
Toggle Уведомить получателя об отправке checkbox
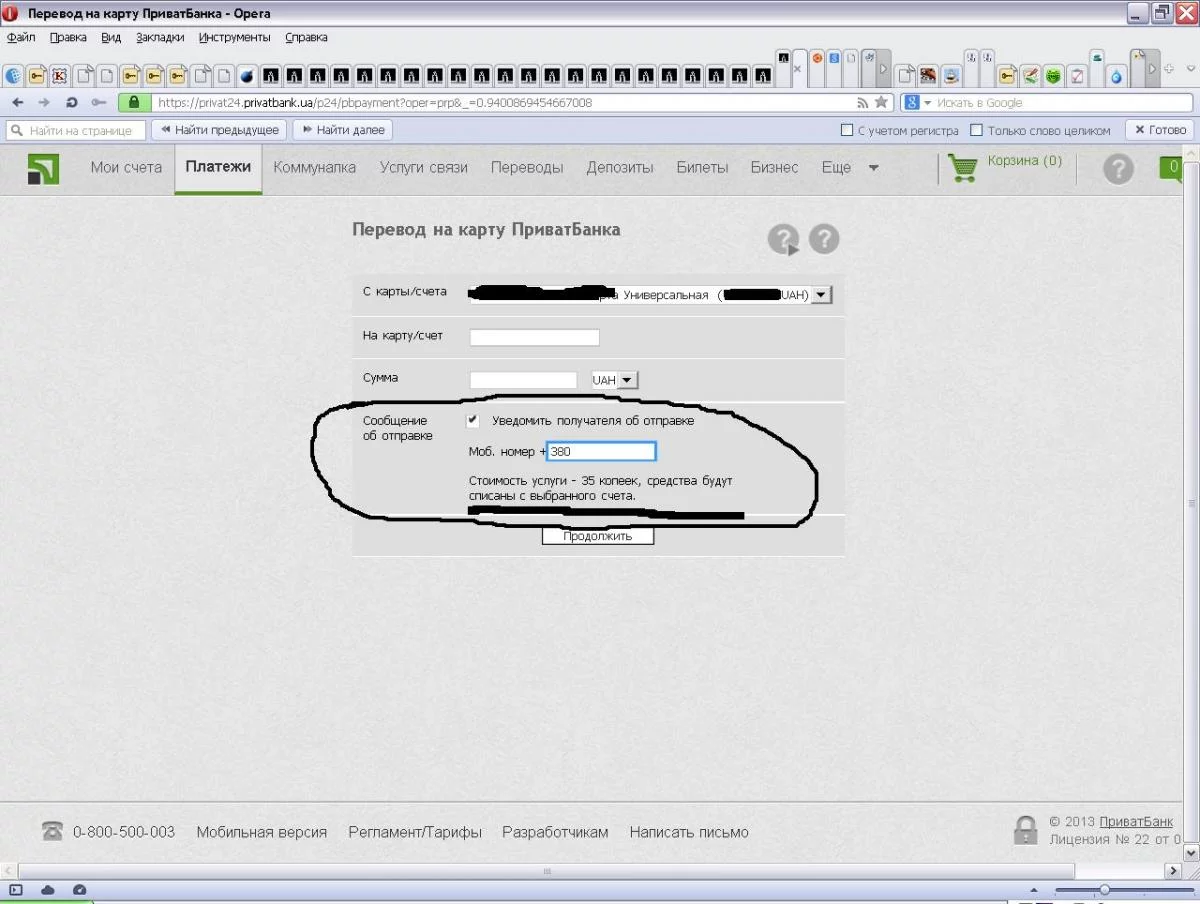click(x=473, y=421)
